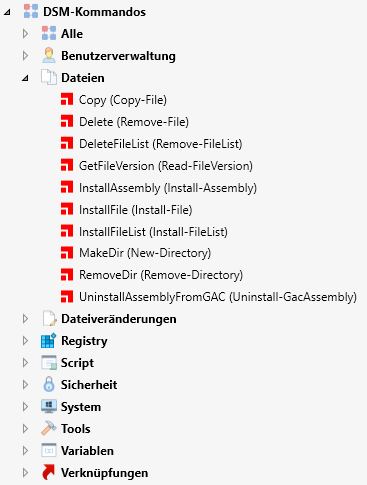The width and height of the screenshot is (367, 485).
Task: Select InstallFileList (Install-FileList) entry
Action: [x=153, y=231]
